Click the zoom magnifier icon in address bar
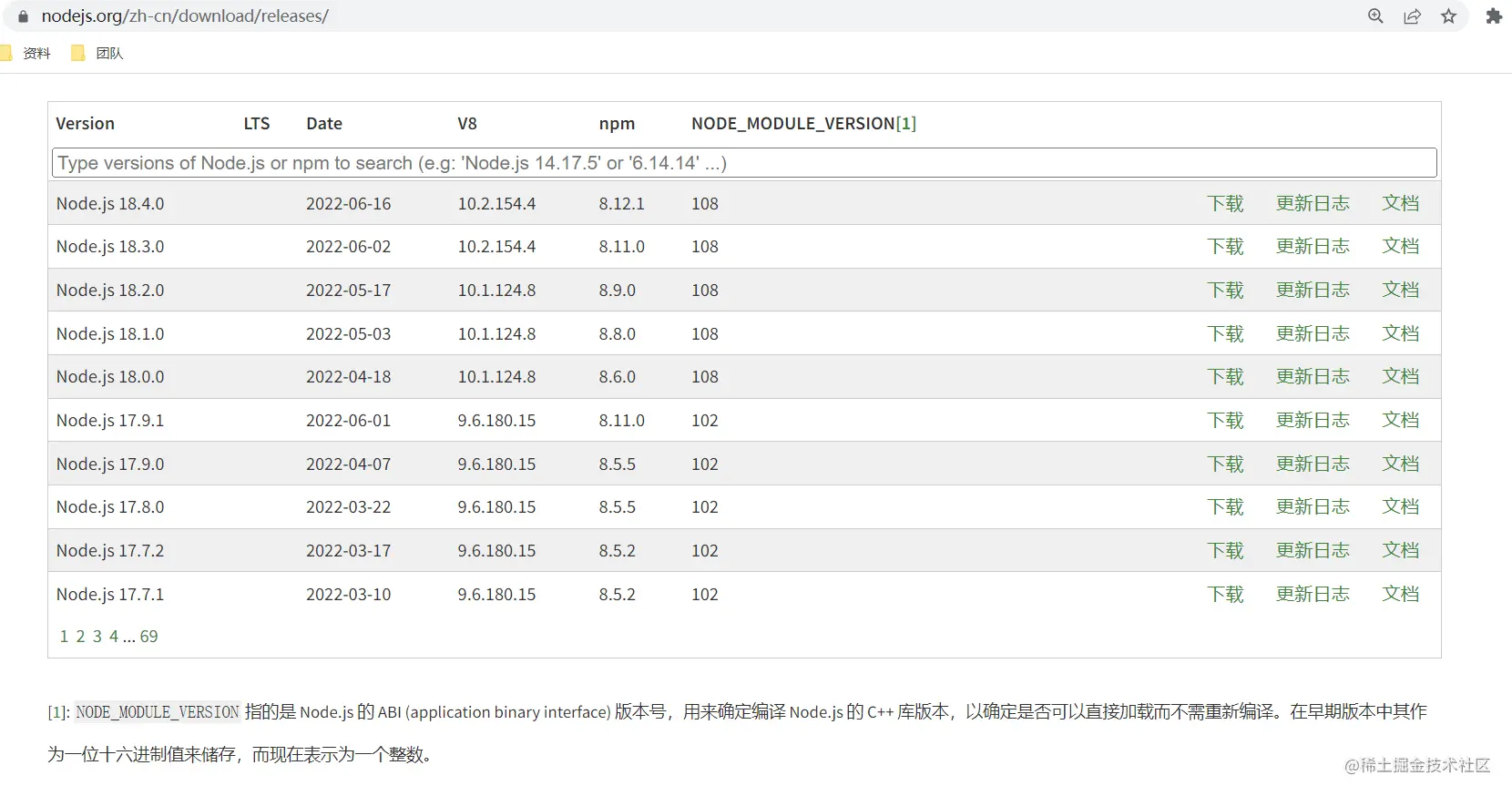 (x=1375, y=16)
